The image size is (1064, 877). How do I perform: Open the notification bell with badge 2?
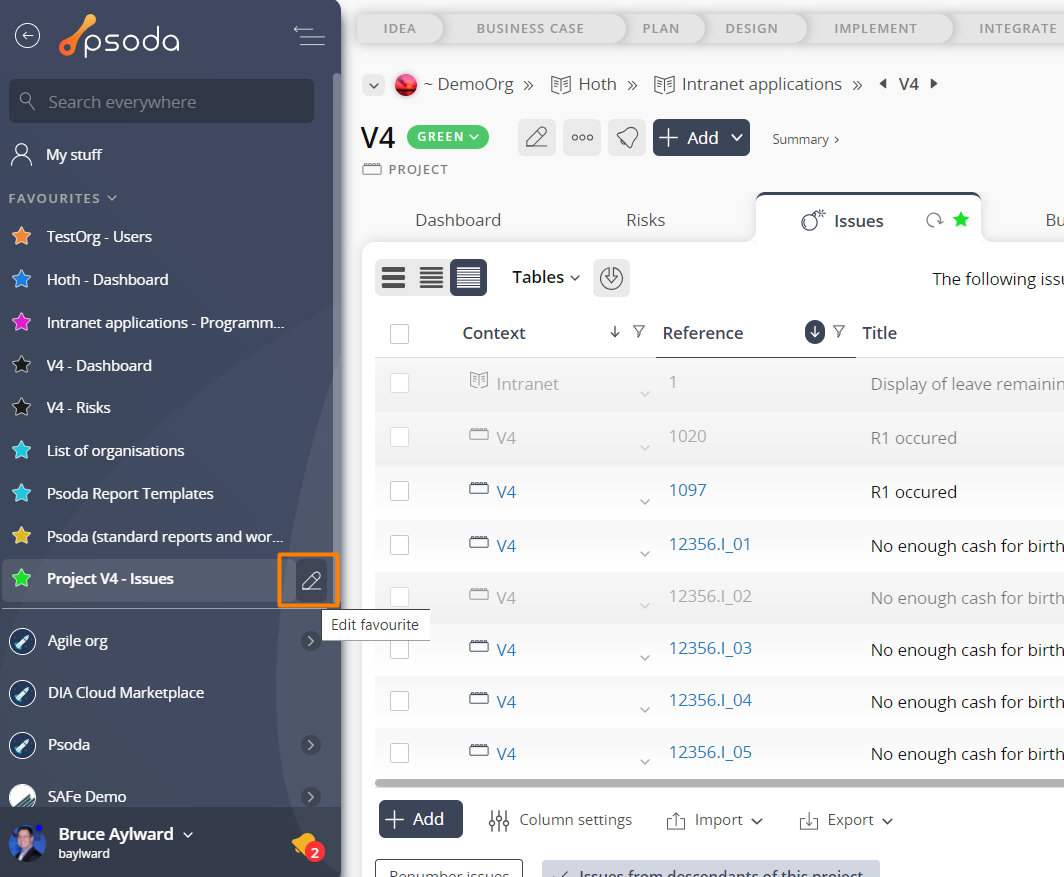click(x=308, y=846)
